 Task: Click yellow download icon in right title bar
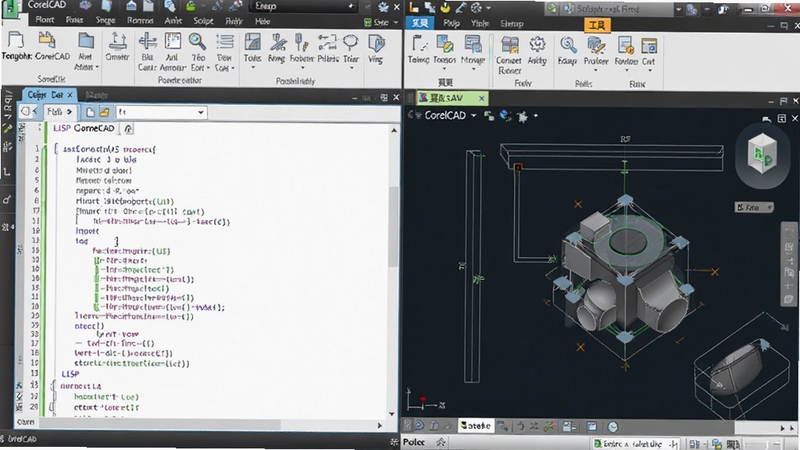pyautogui.click(x=445, y=7)
